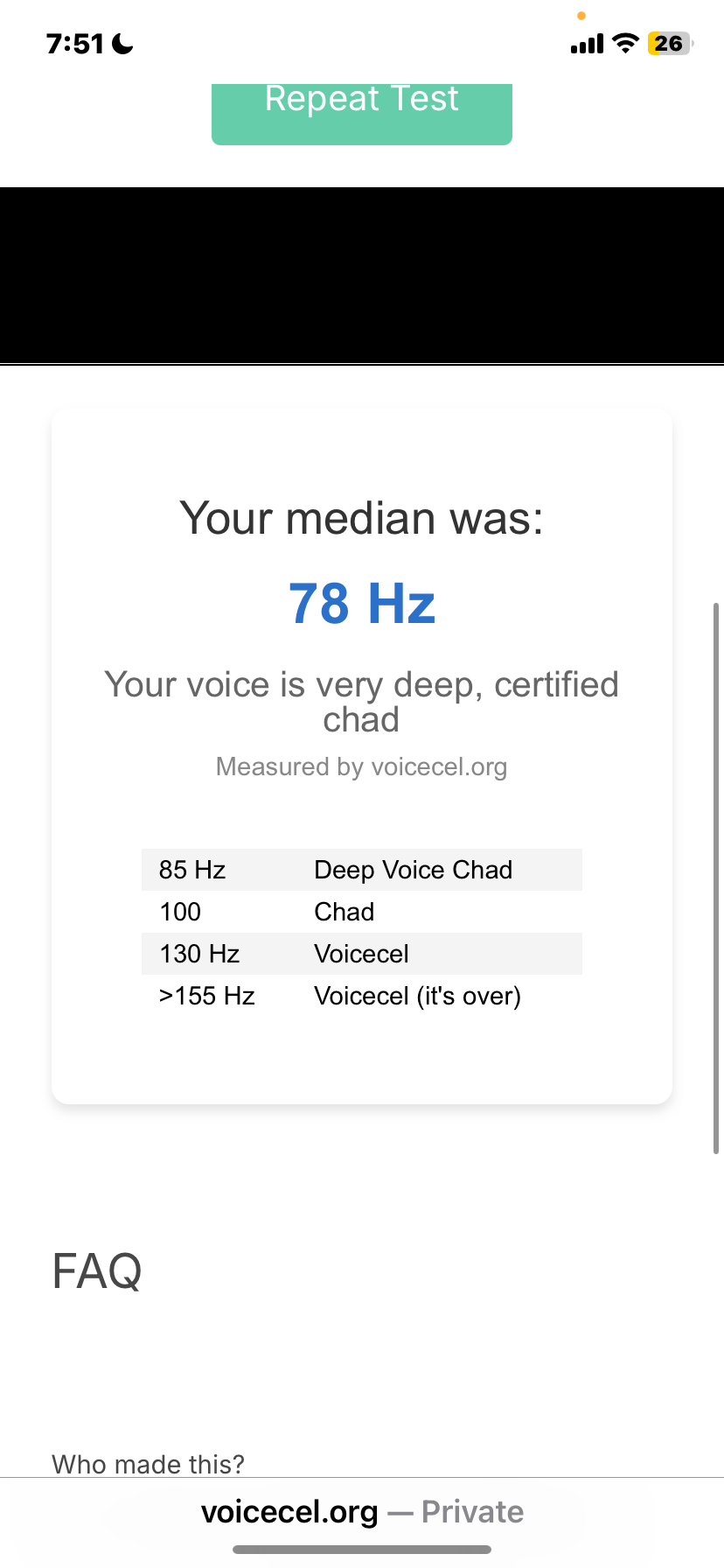Select the >155 Hz Voicecel (it's over) row

pos(362,996)
